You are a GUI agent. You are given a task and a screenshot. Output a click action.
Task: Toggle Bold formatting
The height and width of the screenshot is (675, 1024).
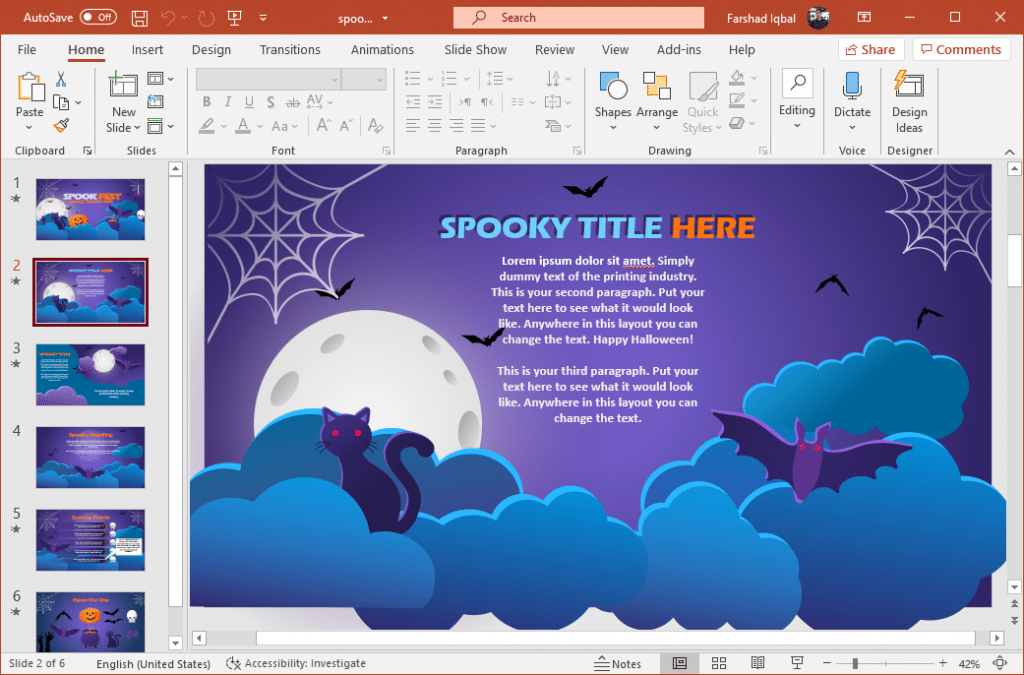pyautogui.click(x=206, y=101)
